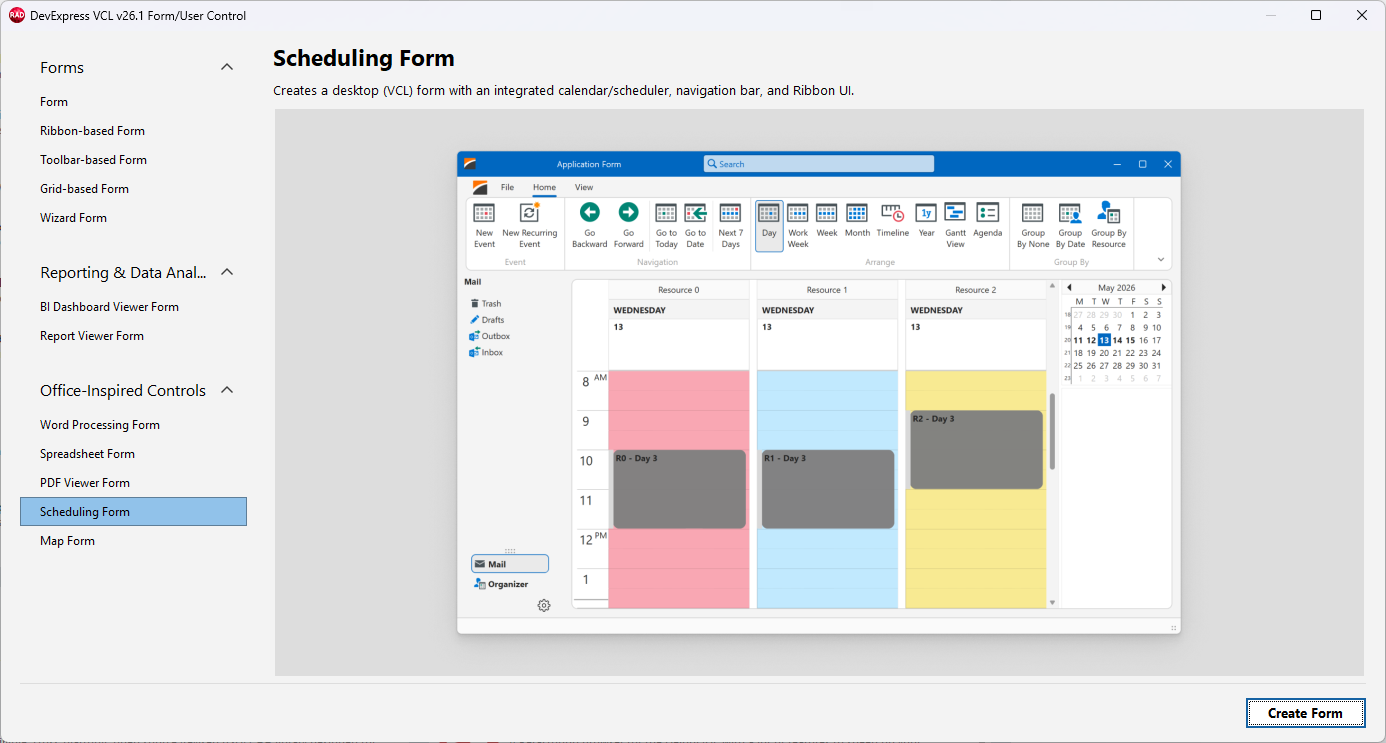The width and height of the screenshot is (1386, 743).
Task: Open the View ribbon tab
Action: 584,187
